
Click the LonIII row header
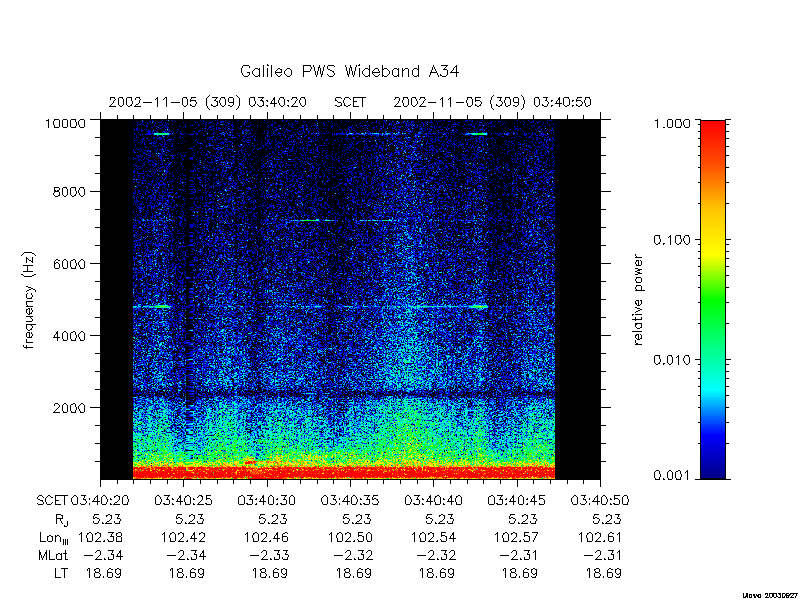pos(54,538)
